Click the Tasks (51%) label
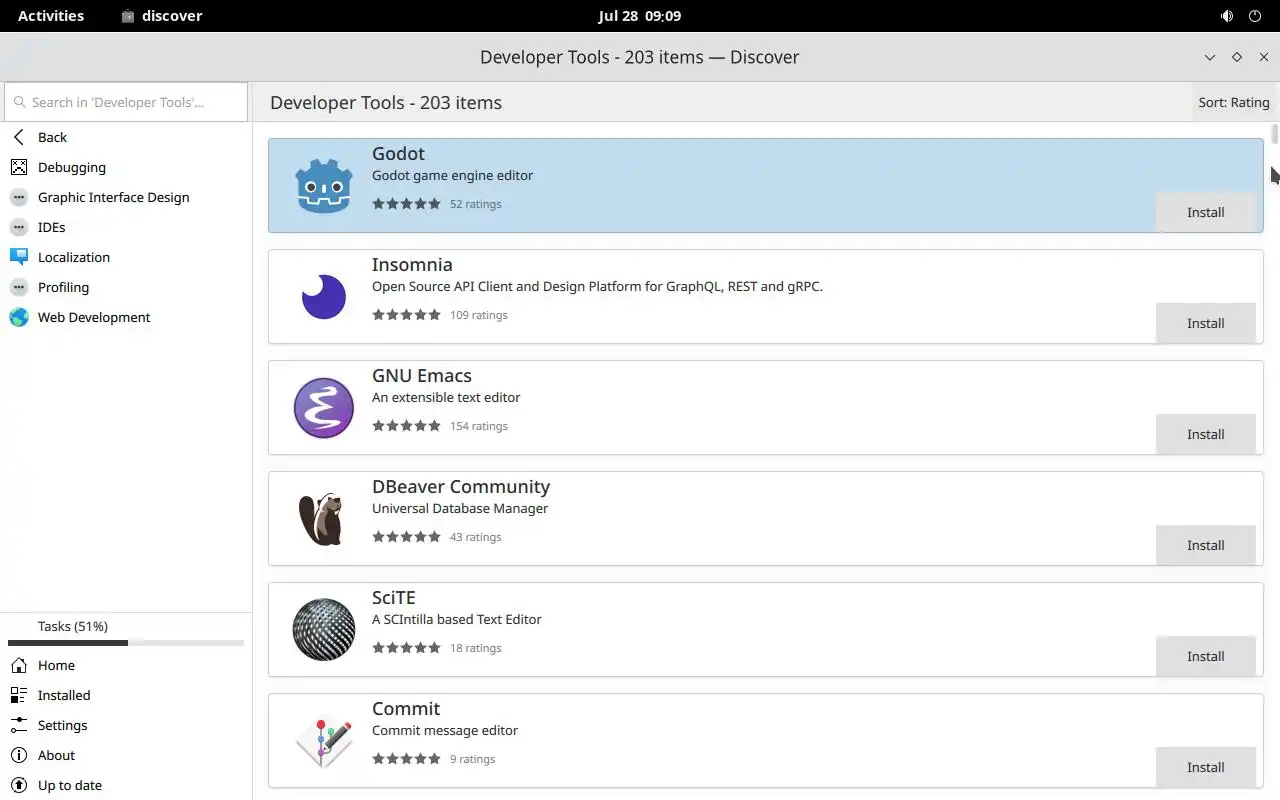Screen dimensions: 1280x800 pos(72,626)
